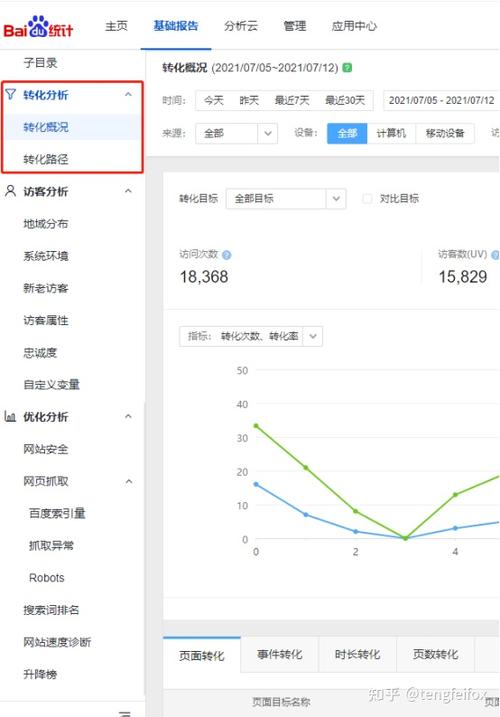Viewport: 500px width, 717px height.
Task: Collapse the 优化分析 section
Action: 129,416
